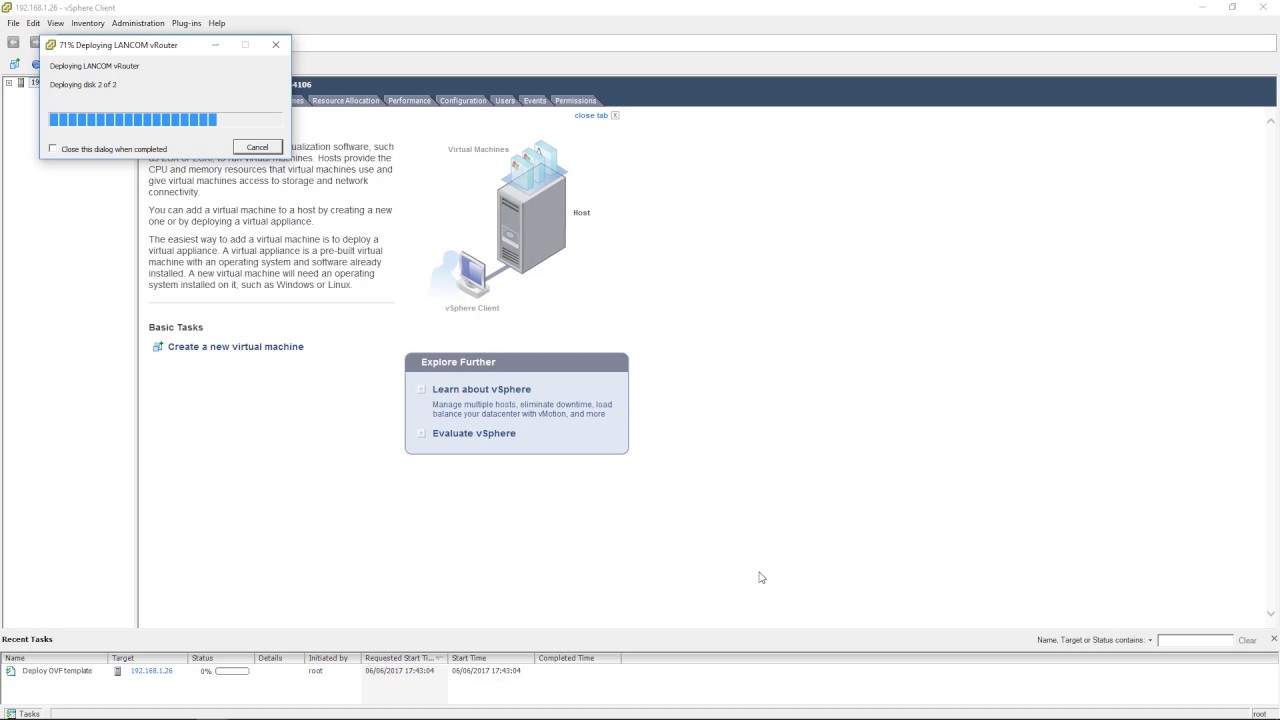This screenshot has height=720, width=1280.
Task: Open Learn about vSphere link
Action: [482, 389]
